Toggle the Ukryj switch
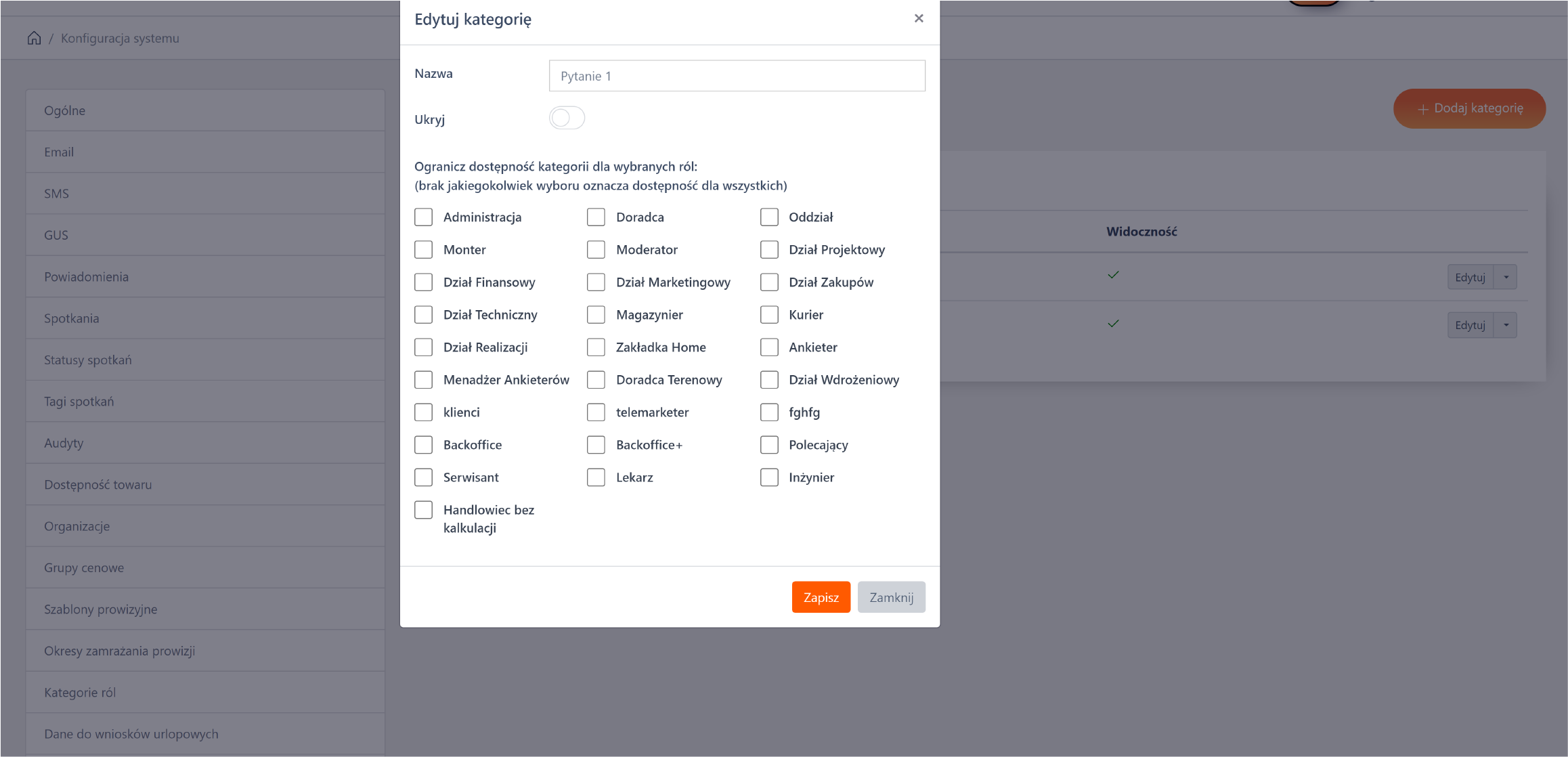1568x757 pixels. [x=567, y=118]
